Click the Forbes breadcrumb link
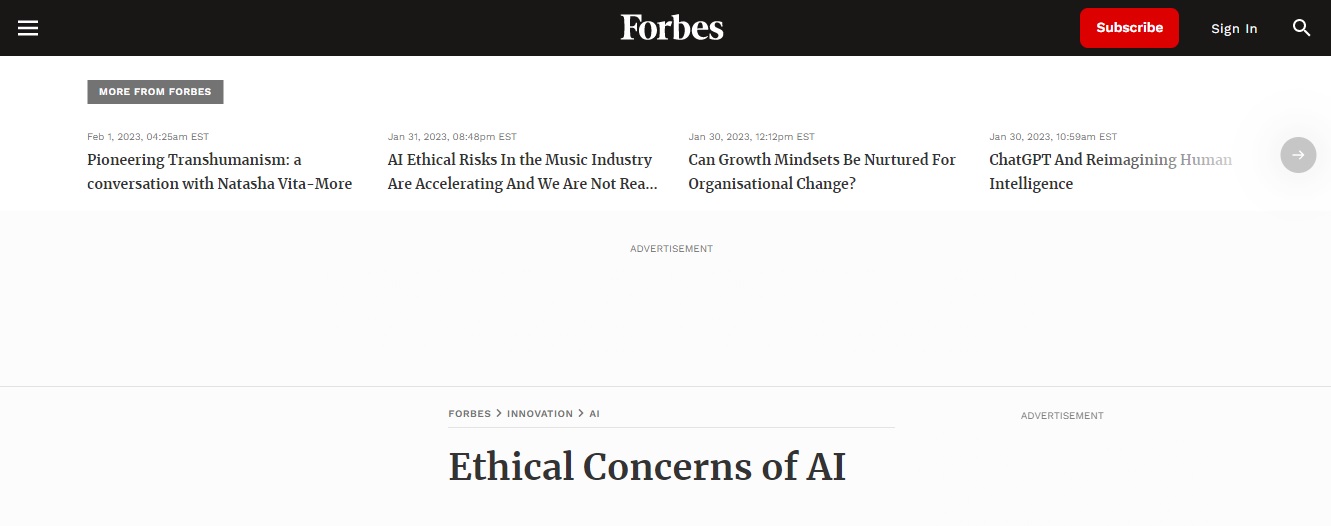Image resolution: width=1331 pixels, height=526 pixels. [x=469, y=414]
